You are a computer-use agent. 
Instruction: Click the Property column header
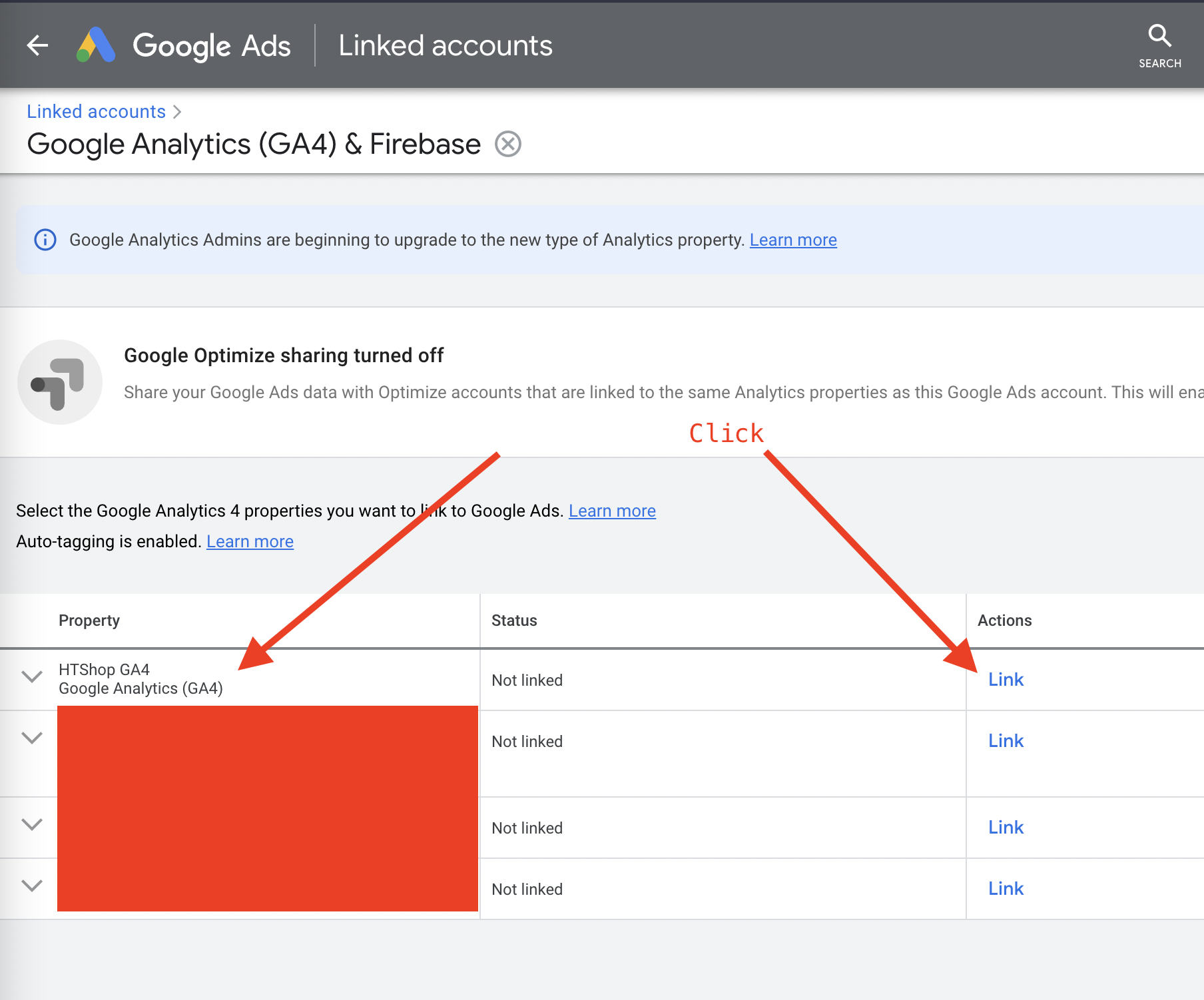click(89, 621)
